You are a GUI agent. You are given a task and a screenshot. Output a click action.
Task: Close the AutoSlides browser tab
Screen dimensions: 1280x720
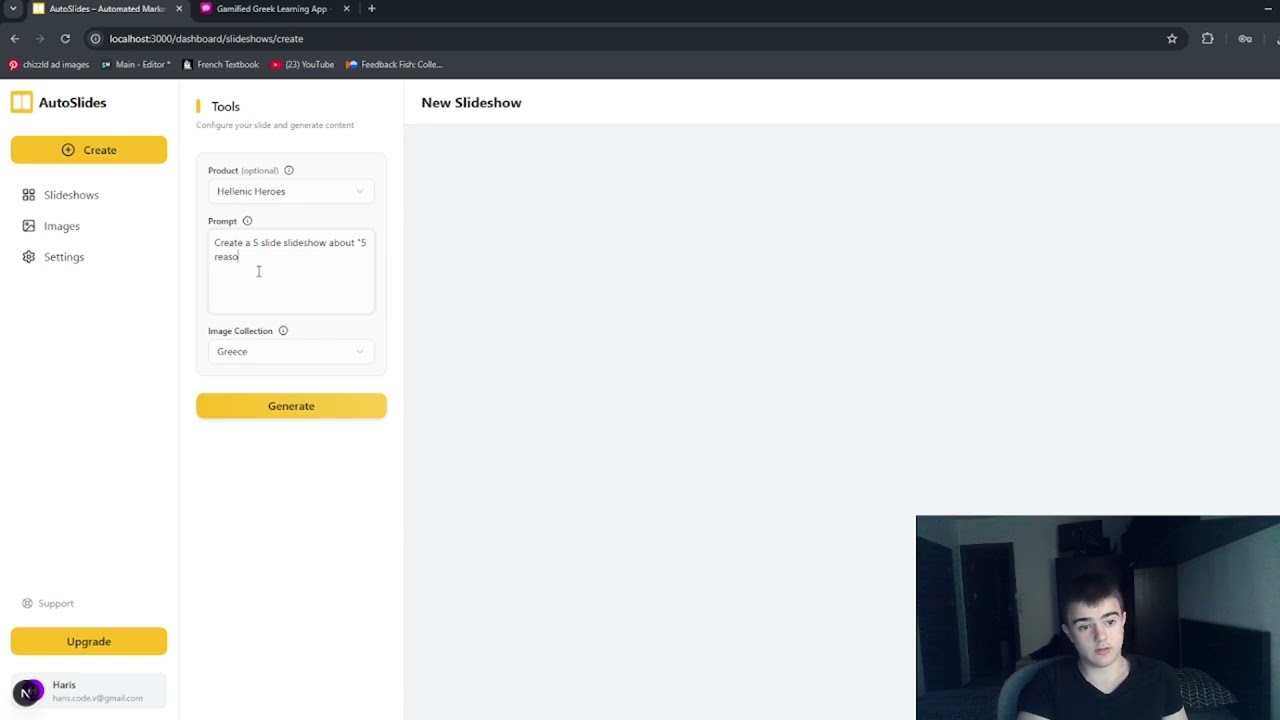point(179,9)
